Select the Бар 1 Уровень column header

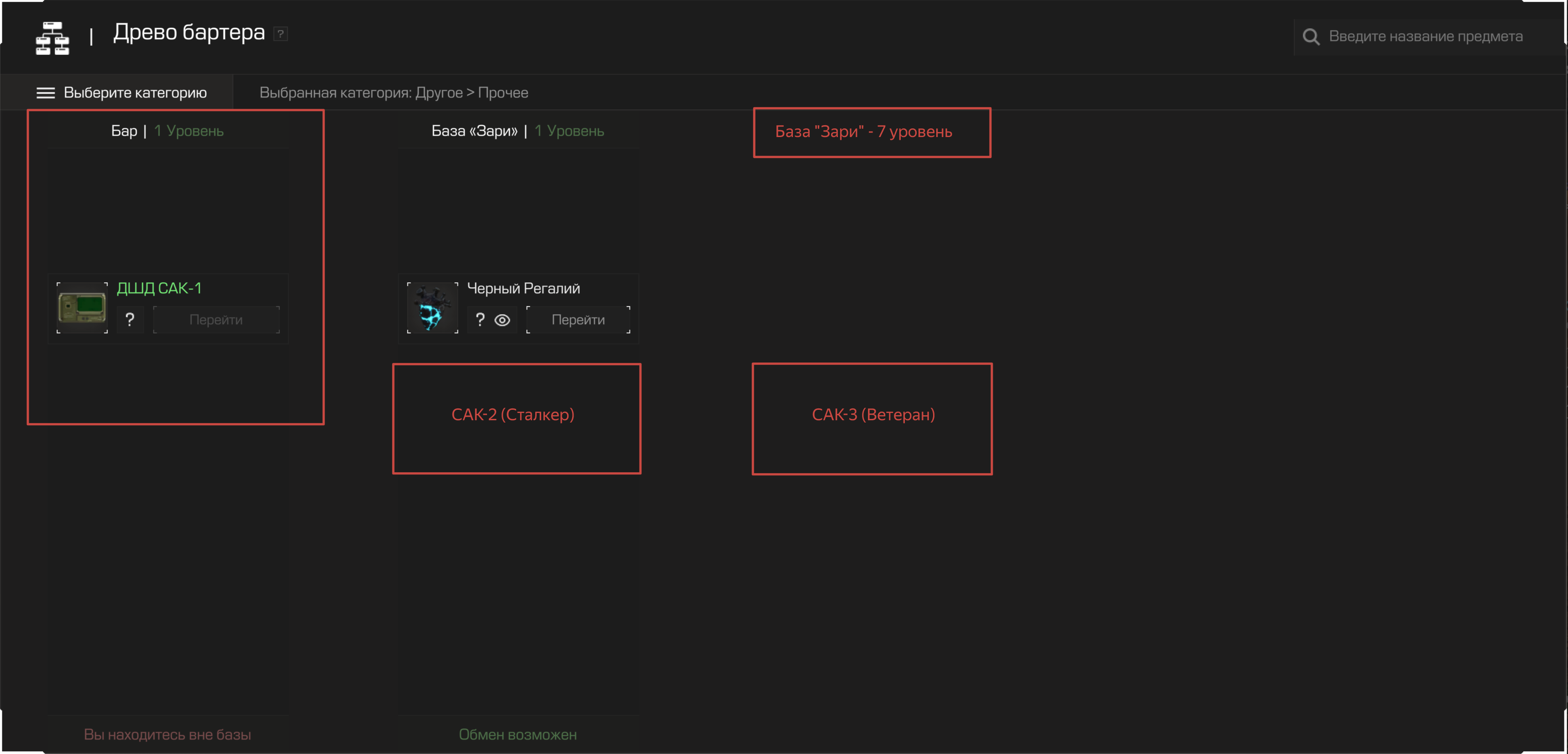tap(167, 131)
